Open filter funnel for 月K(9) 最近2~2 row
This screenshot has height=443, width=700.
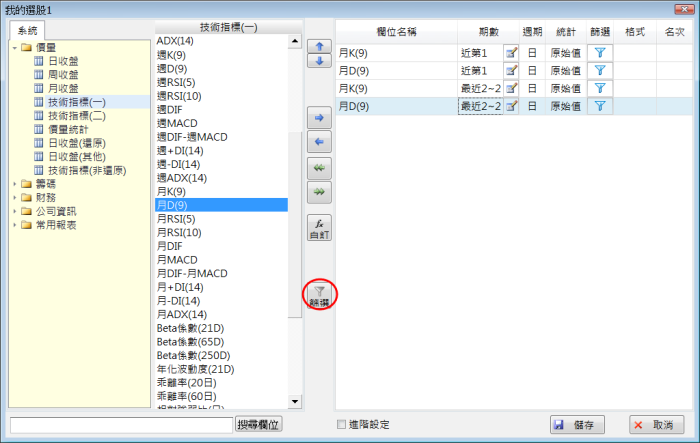(600, 88)
